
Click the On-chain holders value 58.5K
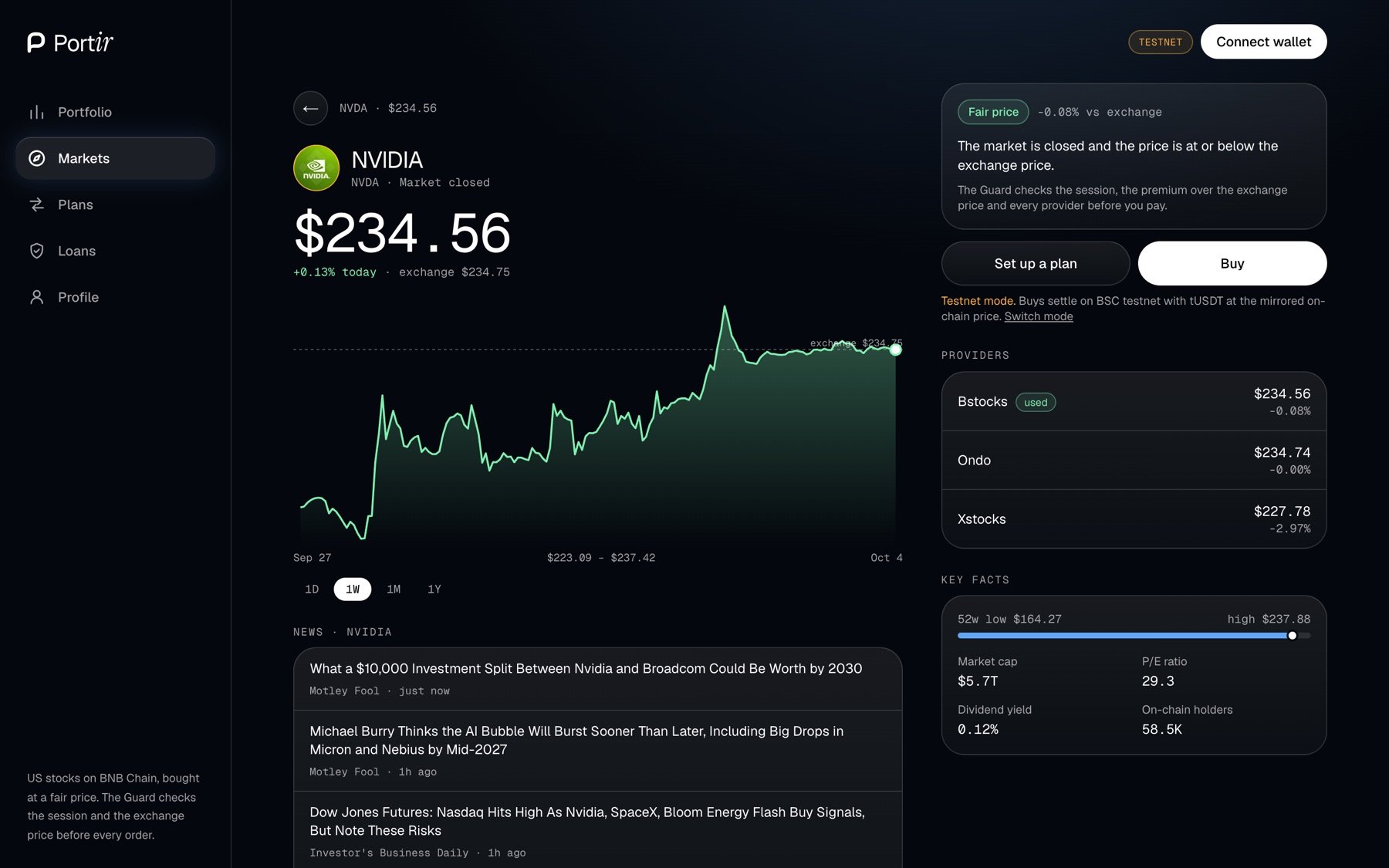tap(1162, 730)
